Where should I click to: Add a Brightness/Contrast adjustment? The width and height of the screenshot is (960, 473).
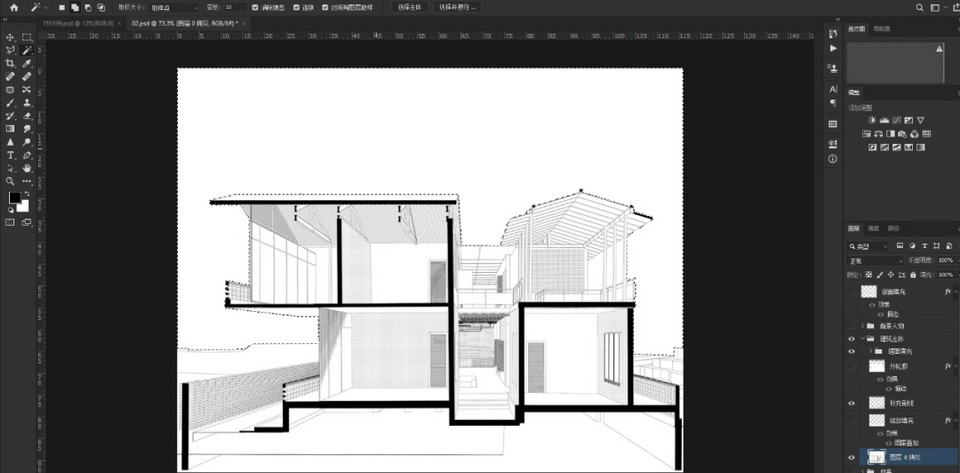click(x=871, y=120)
